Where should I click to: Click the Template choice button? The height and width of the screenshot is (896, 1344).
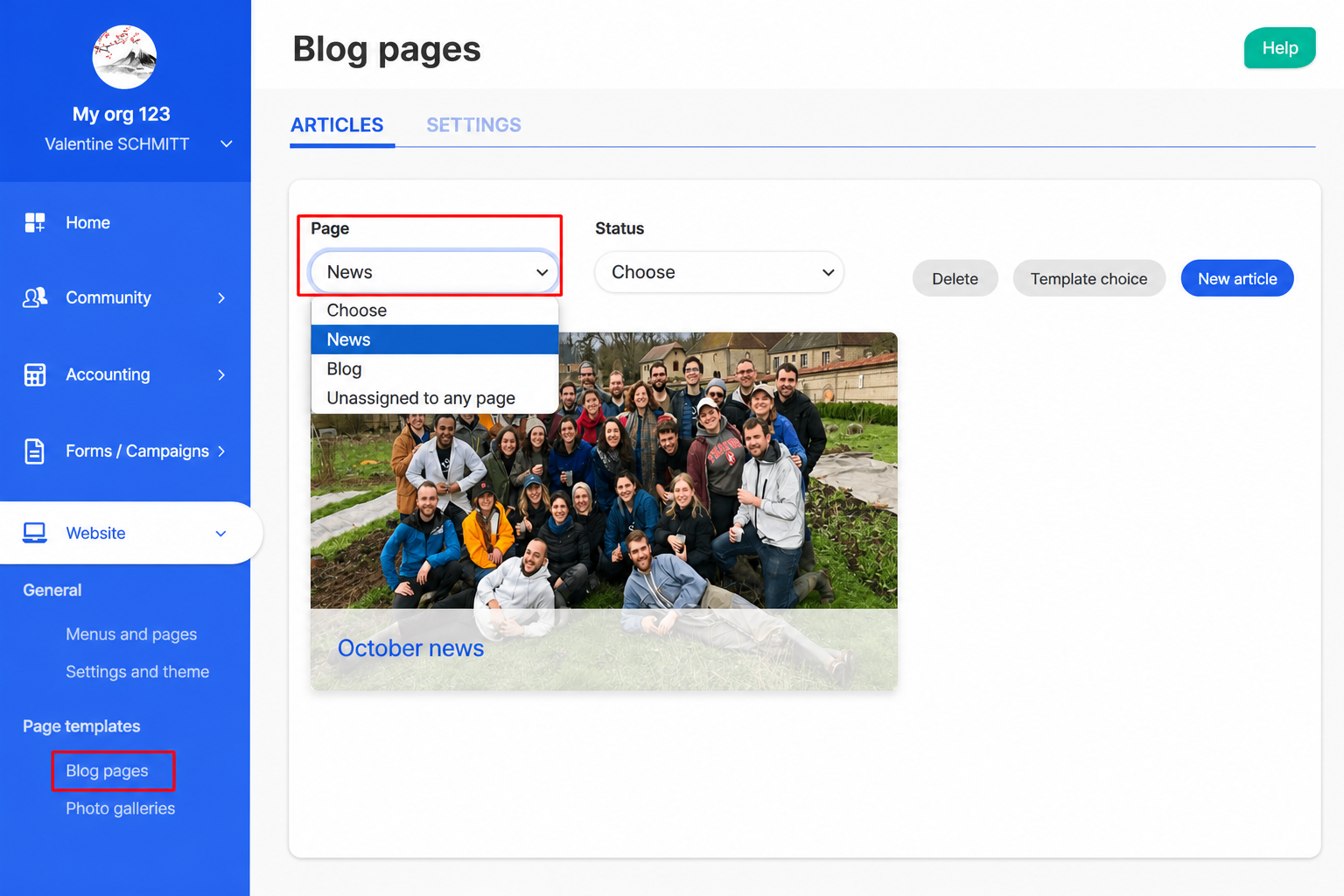(x=1088, y=278)
